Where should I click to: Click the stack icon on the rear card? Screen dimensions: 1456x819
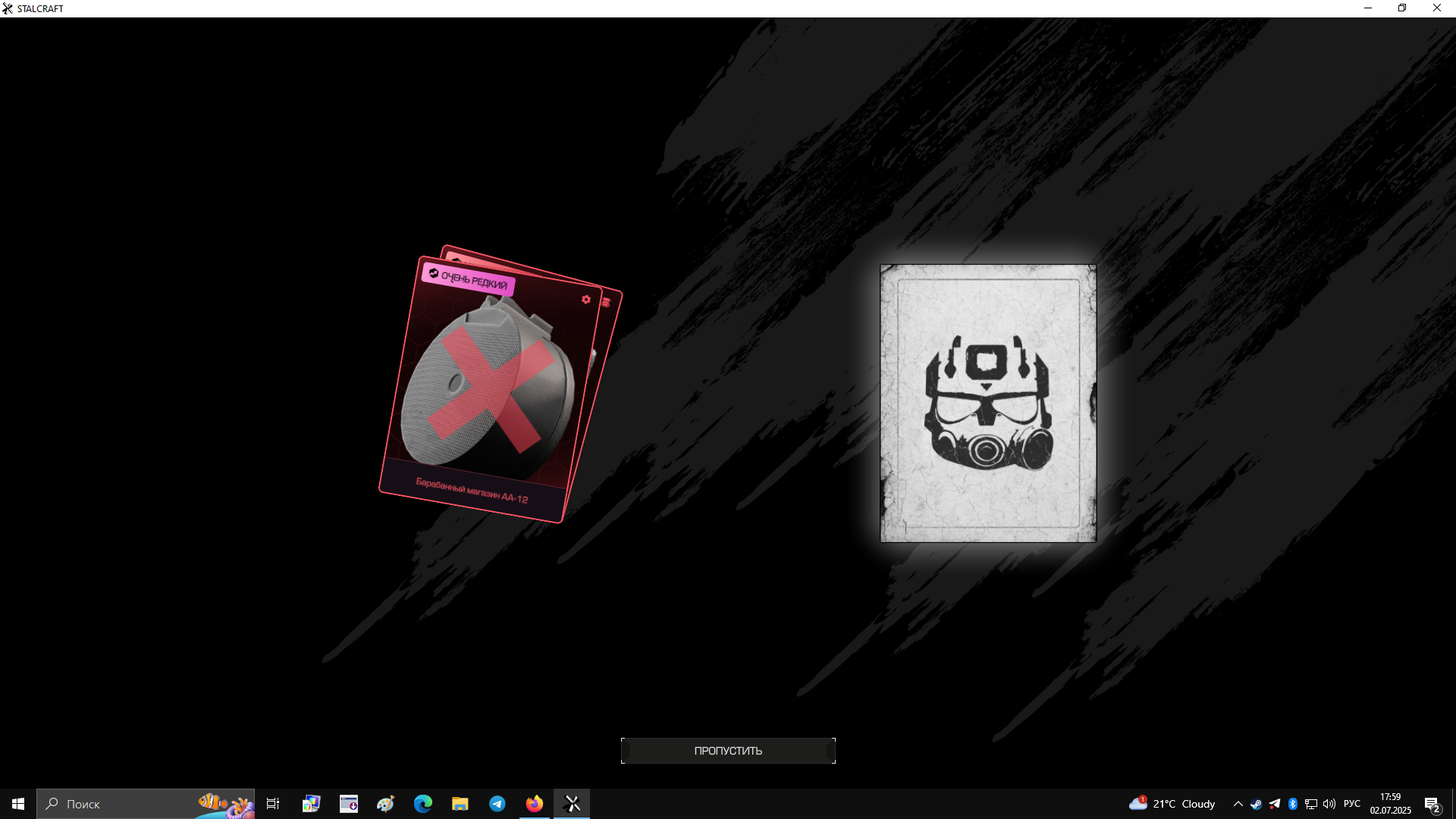point(606,302)
